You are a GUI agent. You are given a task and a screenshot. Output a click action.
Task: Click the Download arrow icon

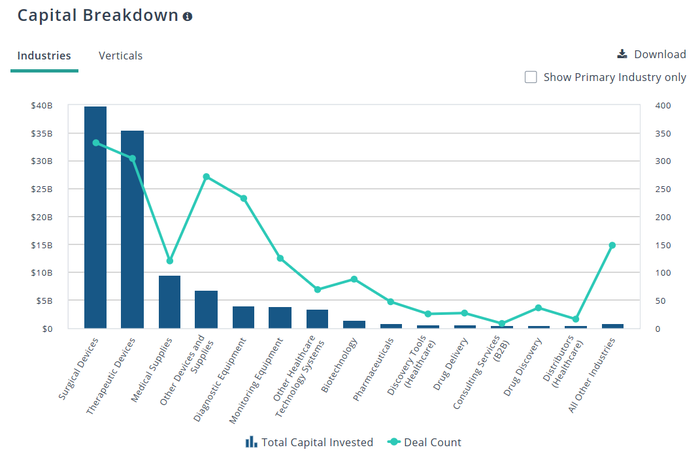[622, 54]
